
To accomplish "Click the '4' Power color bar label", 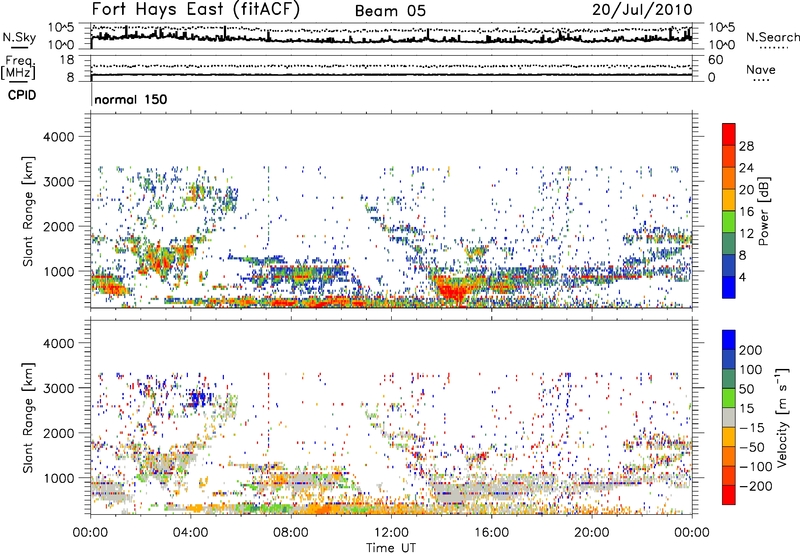I will click(x=742, y=277).
